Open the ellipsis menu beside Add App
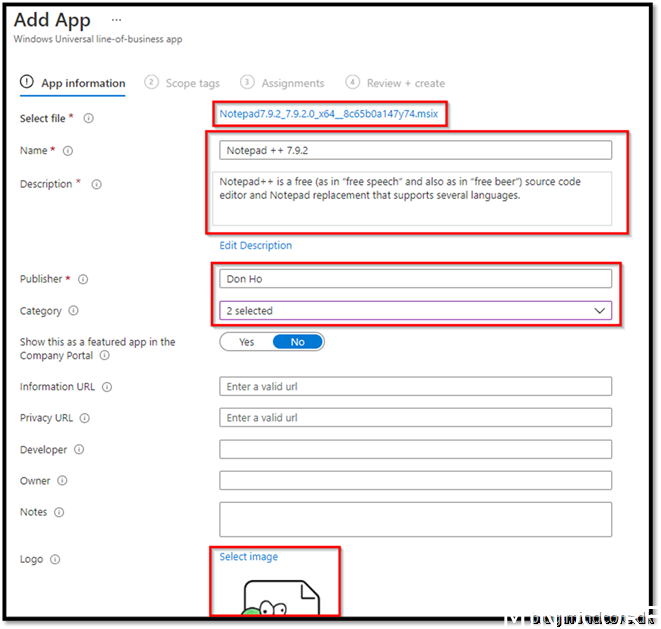The height and width of the screenshot is (629, 661). point(117,20)
